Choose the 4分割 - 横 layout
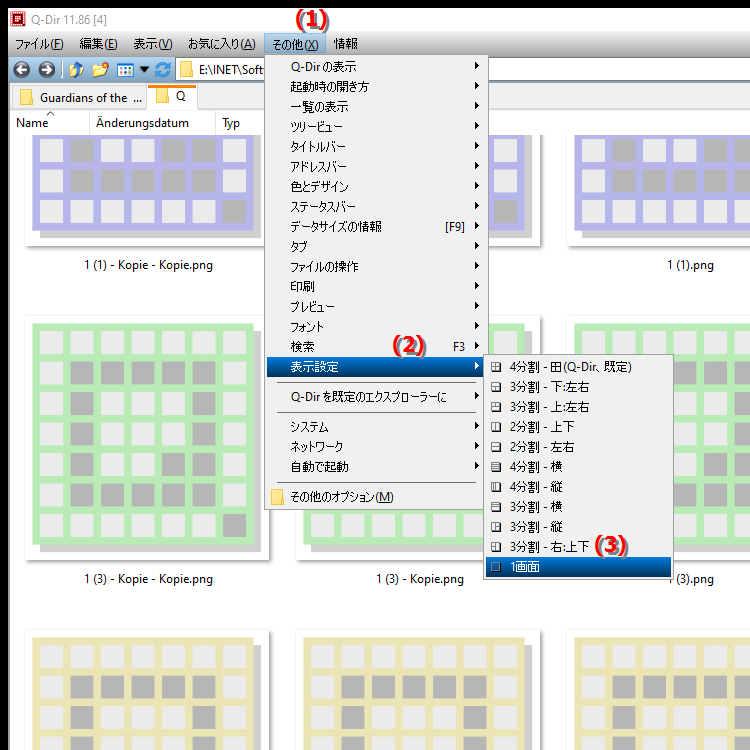 (578, 467)
